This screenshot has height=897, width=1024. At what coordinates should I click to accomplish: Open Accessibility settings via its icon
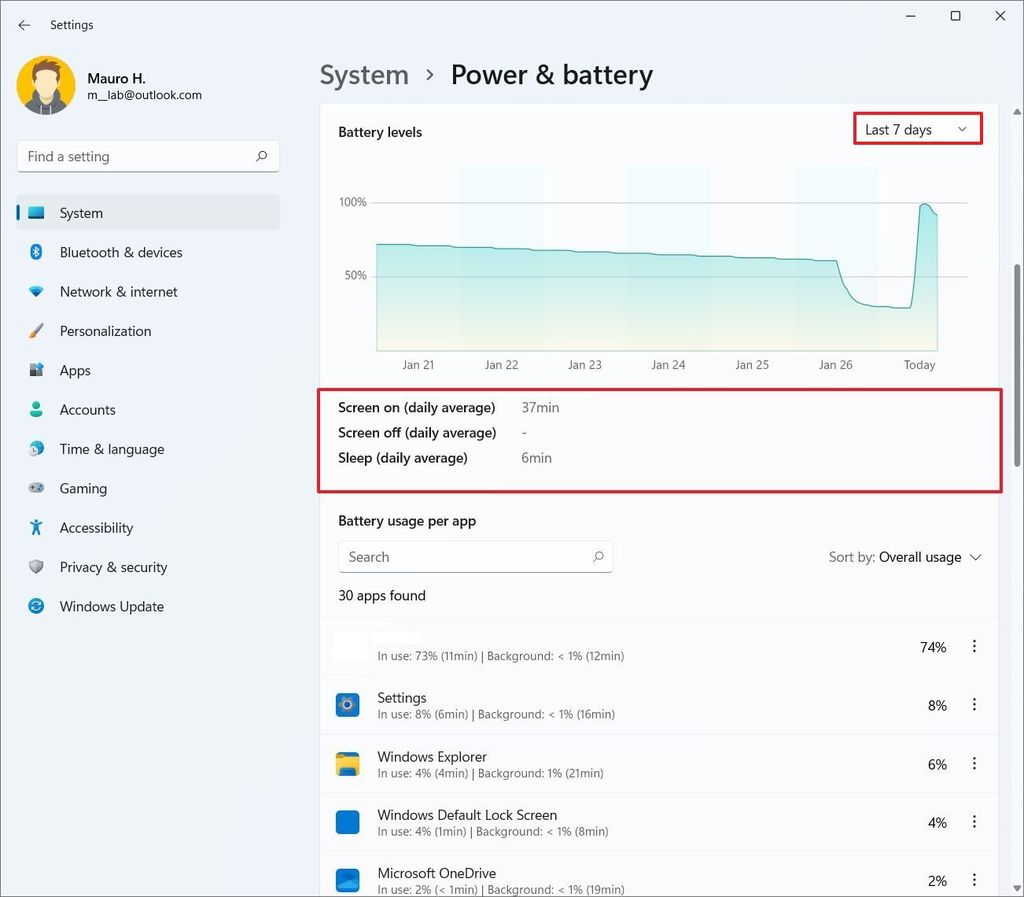coord(33,527)
